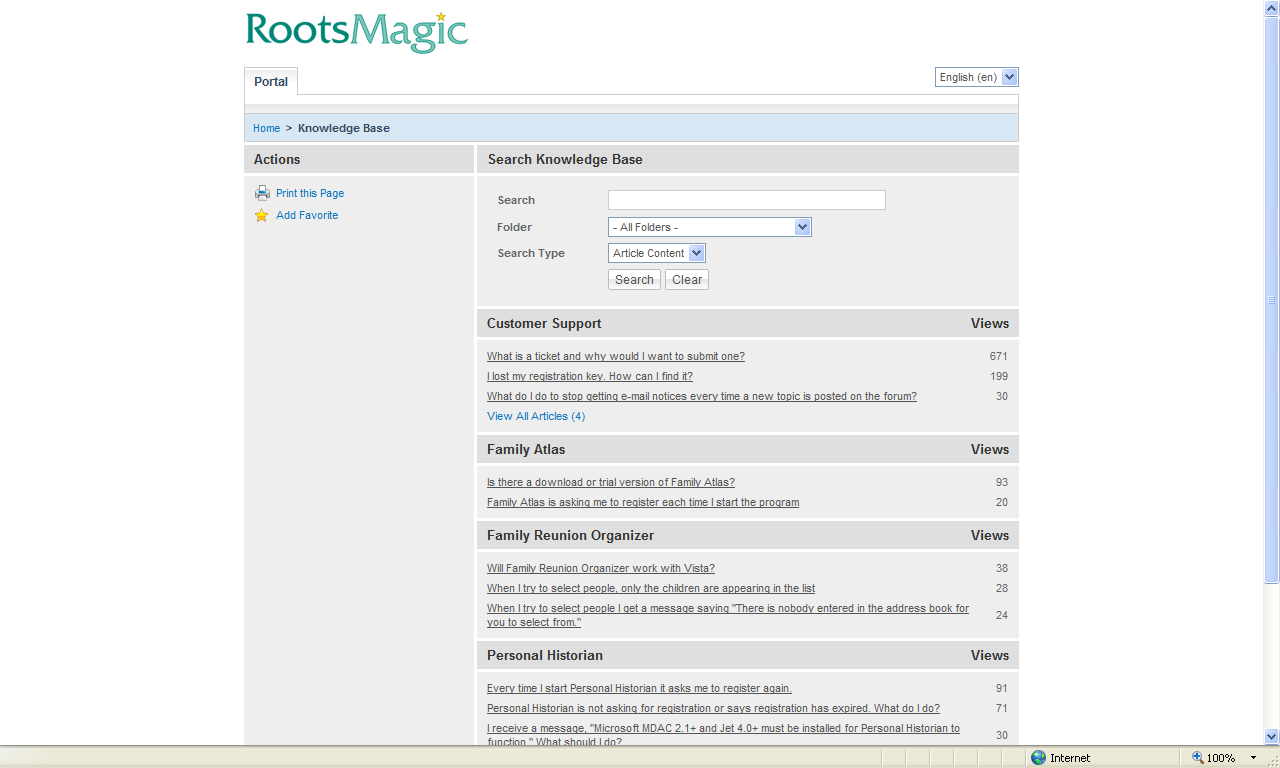Click the Family Reunion Organizer section heading

point(570,535)
